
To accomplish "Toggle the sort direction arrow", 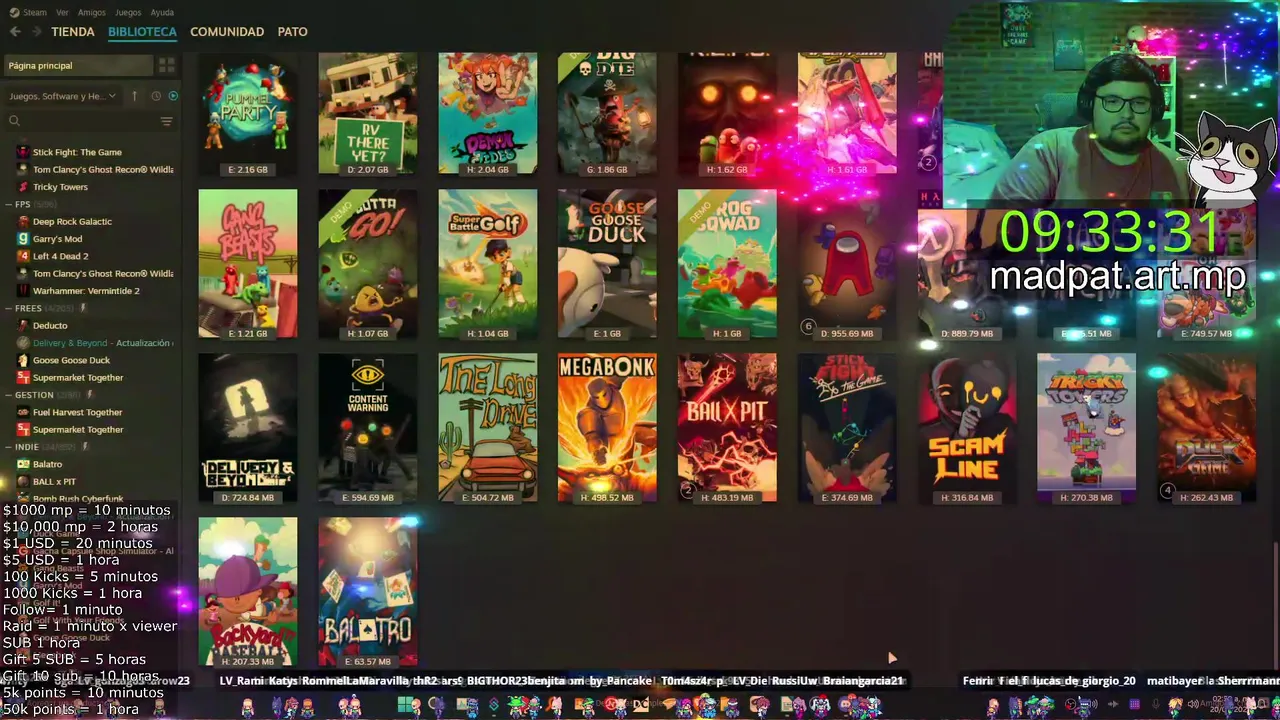I will coord(134,96).
